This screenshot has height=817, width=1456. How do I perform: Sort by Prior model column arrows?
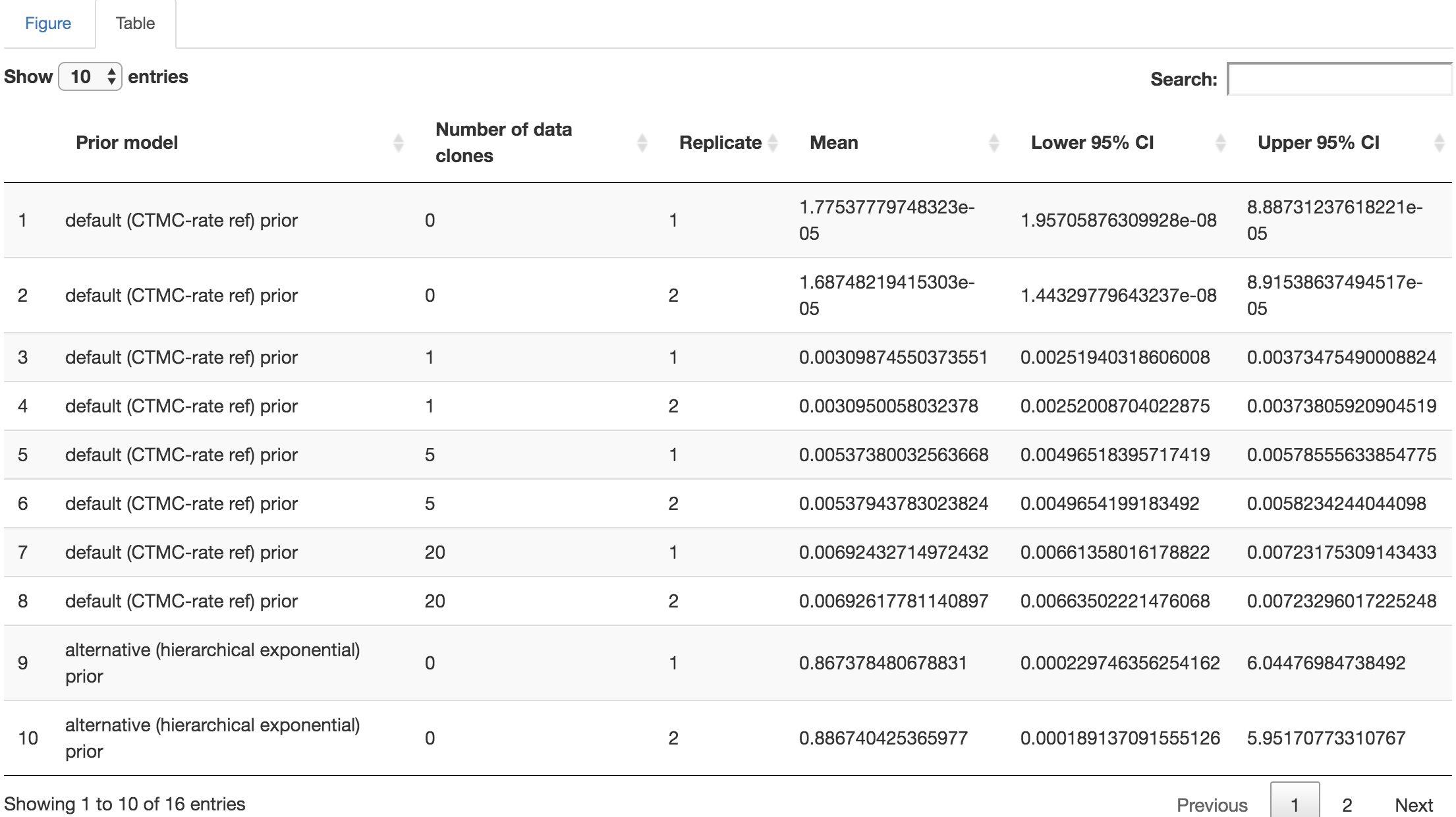[x=398, y=142]
